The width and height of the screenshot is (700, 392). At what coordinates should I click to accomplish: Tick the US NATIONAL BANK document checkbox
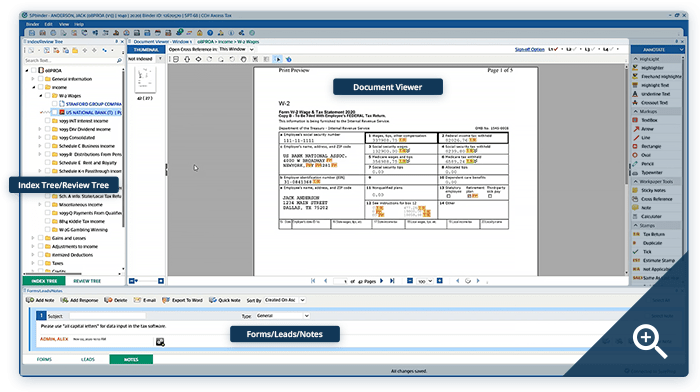coord(54,113)
